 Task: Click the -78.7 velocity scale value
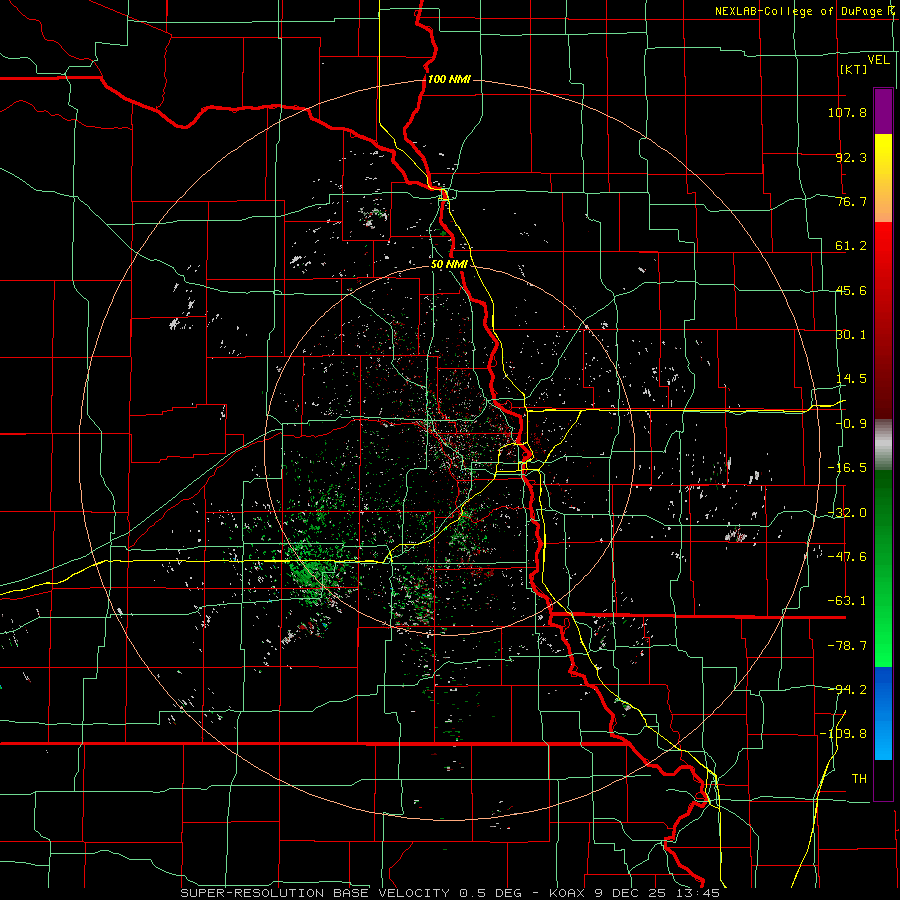(847, 646)
